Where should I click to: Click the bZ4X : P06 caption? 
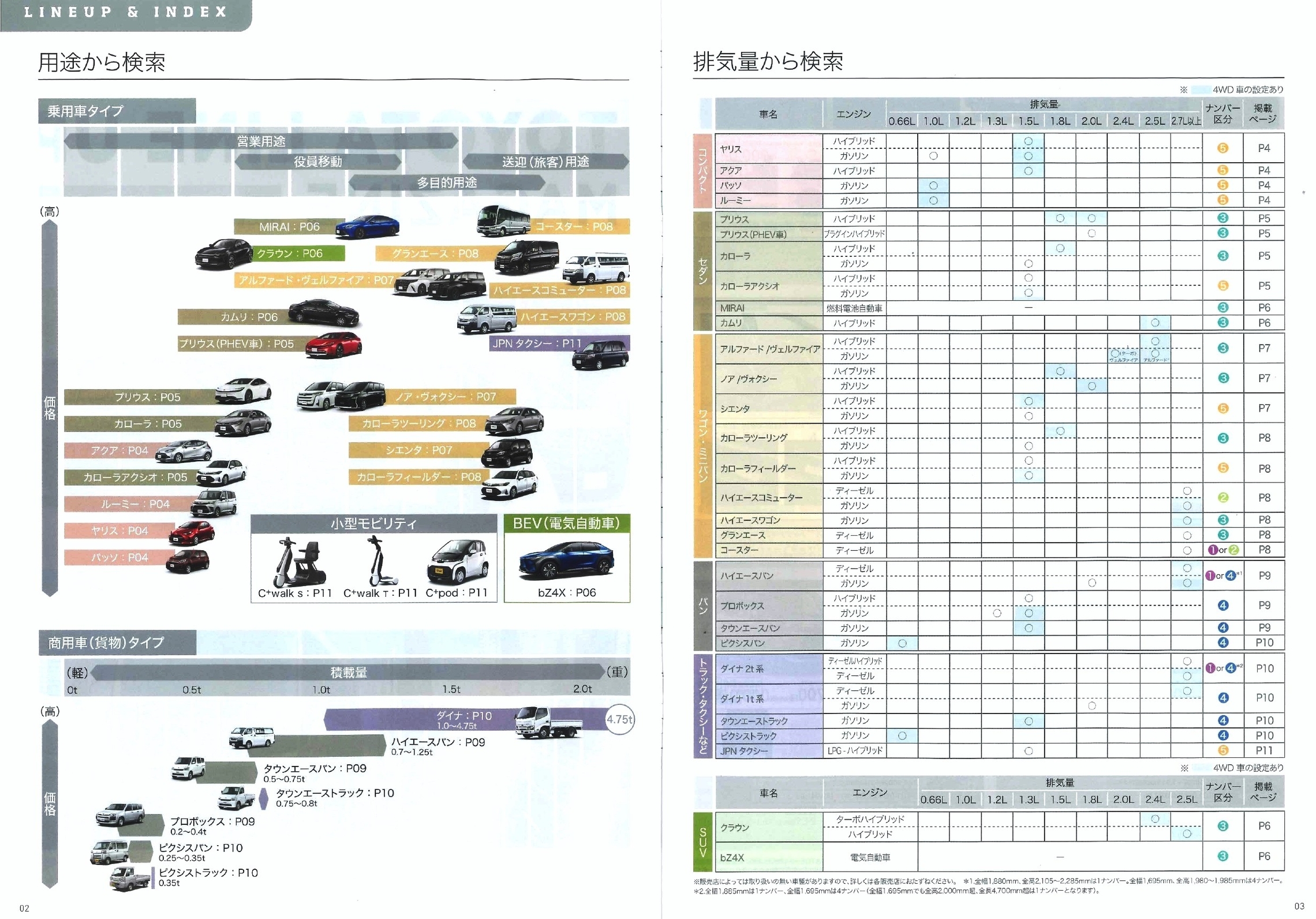(566, 593)
